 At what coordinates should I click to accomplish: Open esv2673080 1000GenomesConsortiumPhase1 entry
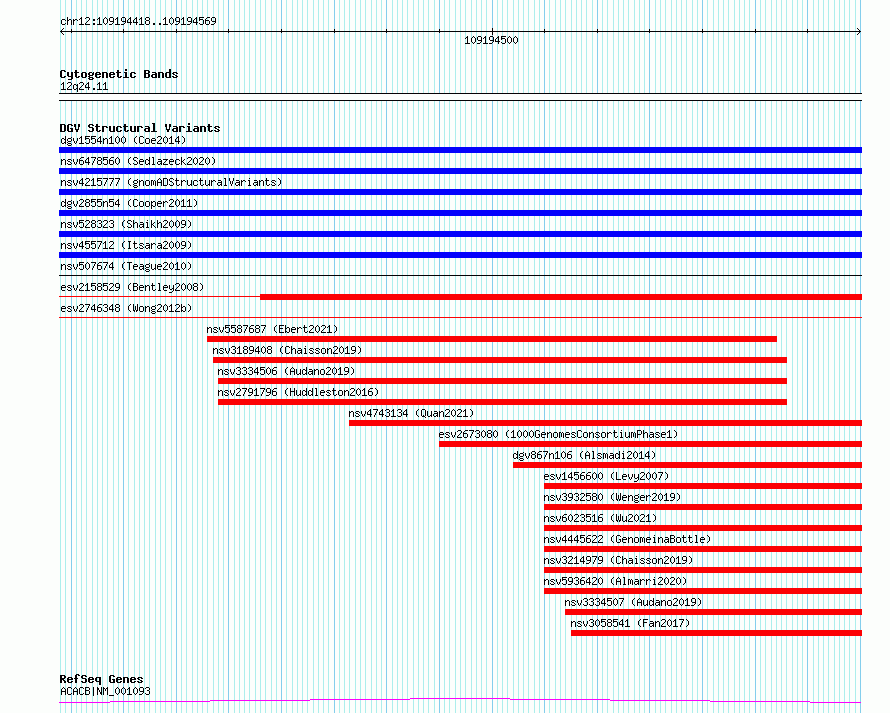coord(558,434)
